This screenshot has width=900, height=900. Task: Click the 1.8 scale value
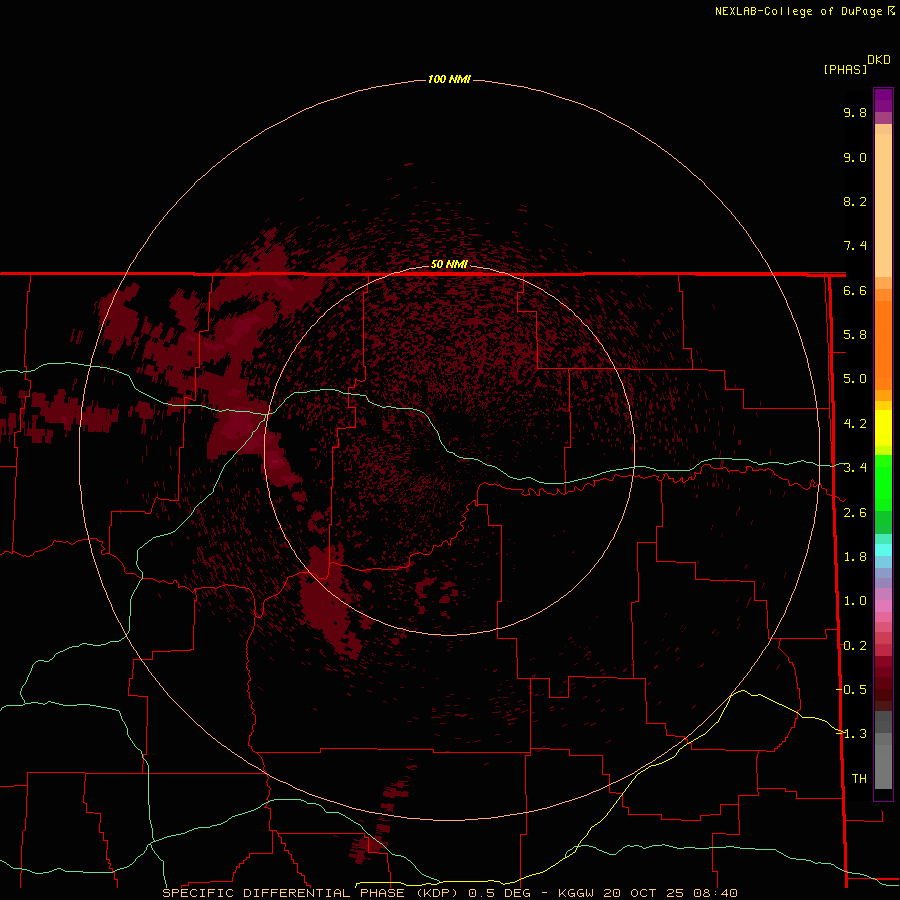tap(855, 557)
